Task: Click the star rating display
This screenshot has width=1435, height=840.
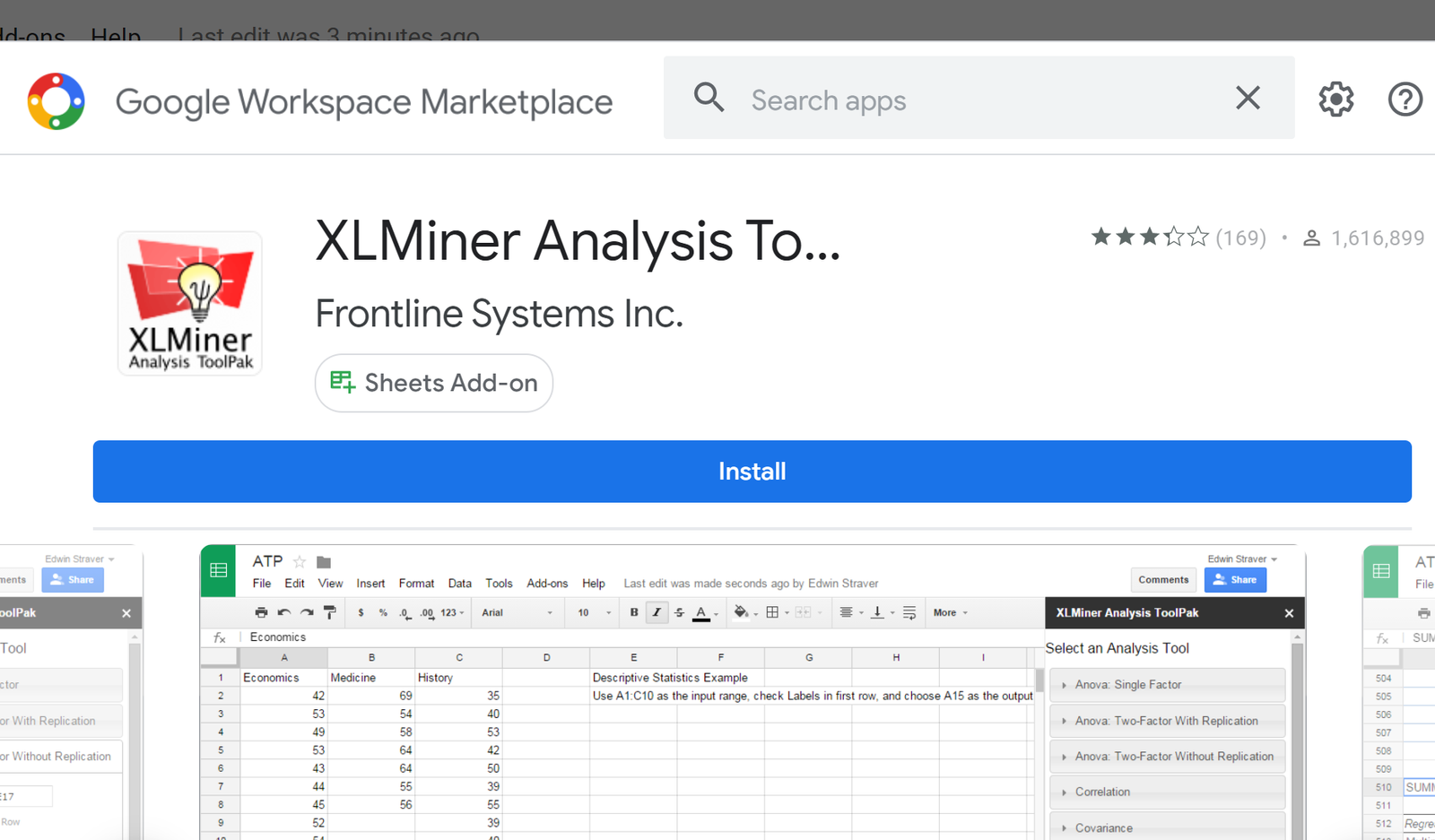Action: point(1150,238)
